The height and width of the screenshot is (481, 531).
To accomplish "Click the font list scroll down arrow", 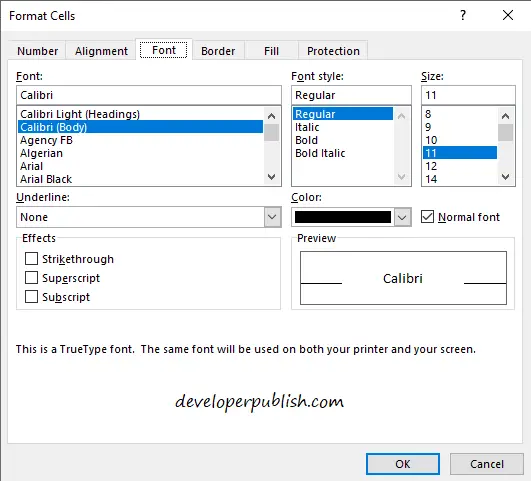I will tap(272, 176).
